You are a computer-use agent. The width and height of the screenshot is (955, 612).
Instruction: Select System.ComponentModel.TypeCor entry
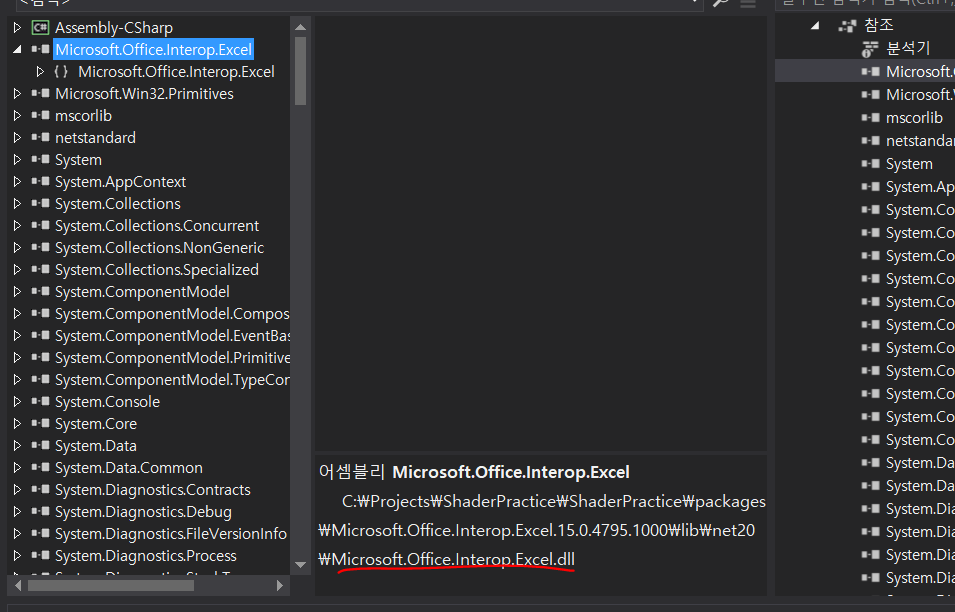pyautogui.click(x=172, y=379)
